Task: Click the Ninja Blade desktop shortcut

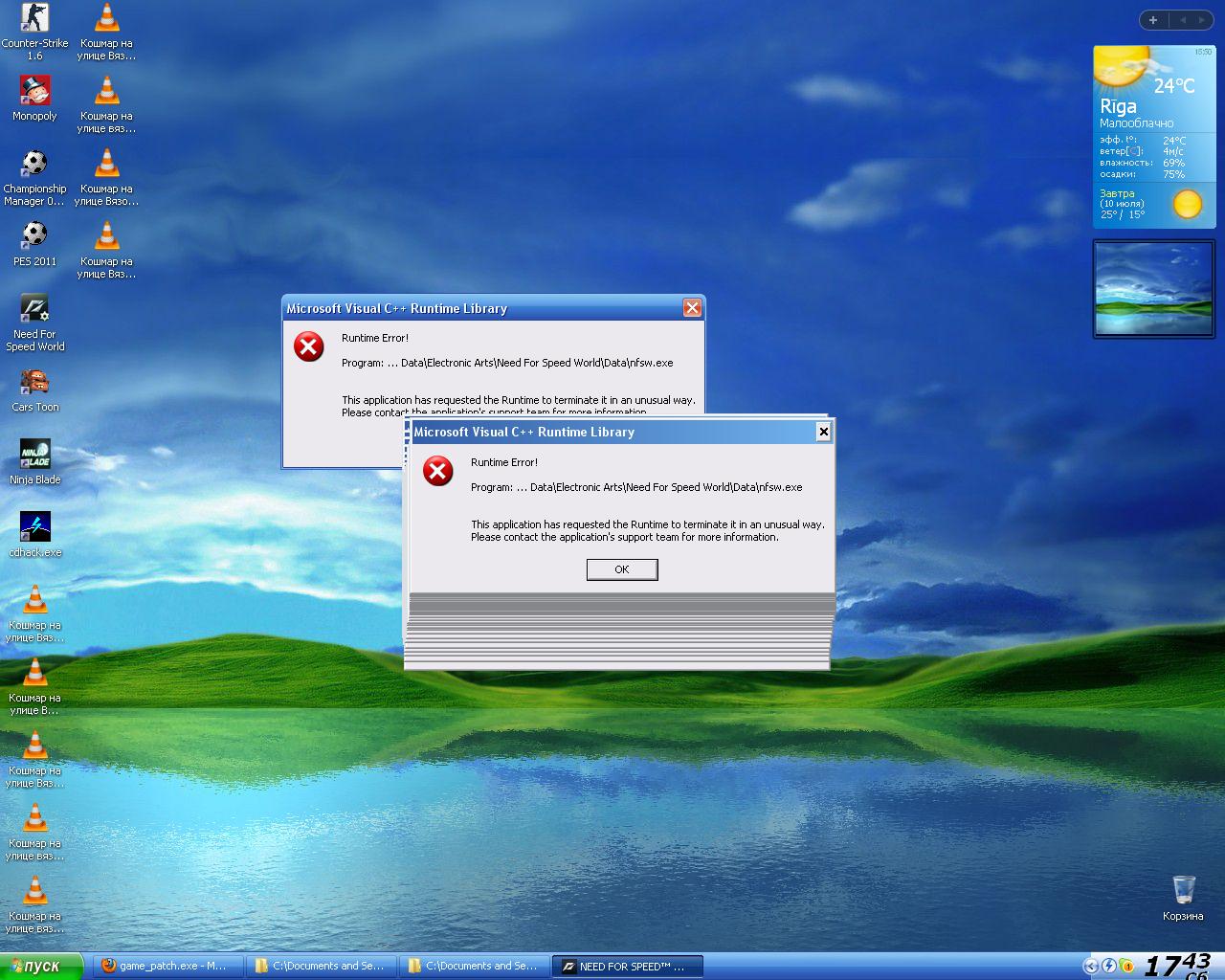Action: coord(34,461)
